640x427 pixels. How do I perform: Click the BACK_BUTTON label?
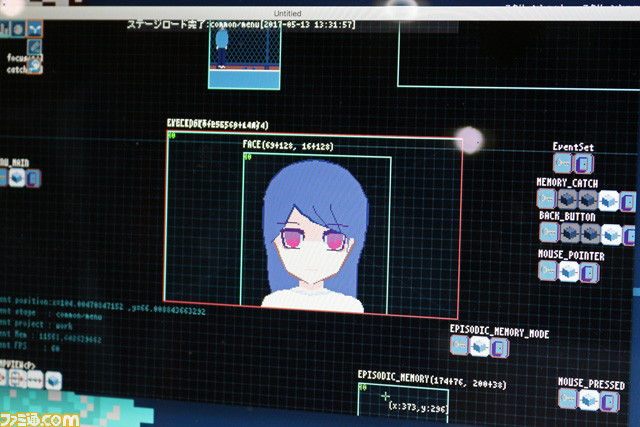(x=567, y=216)
